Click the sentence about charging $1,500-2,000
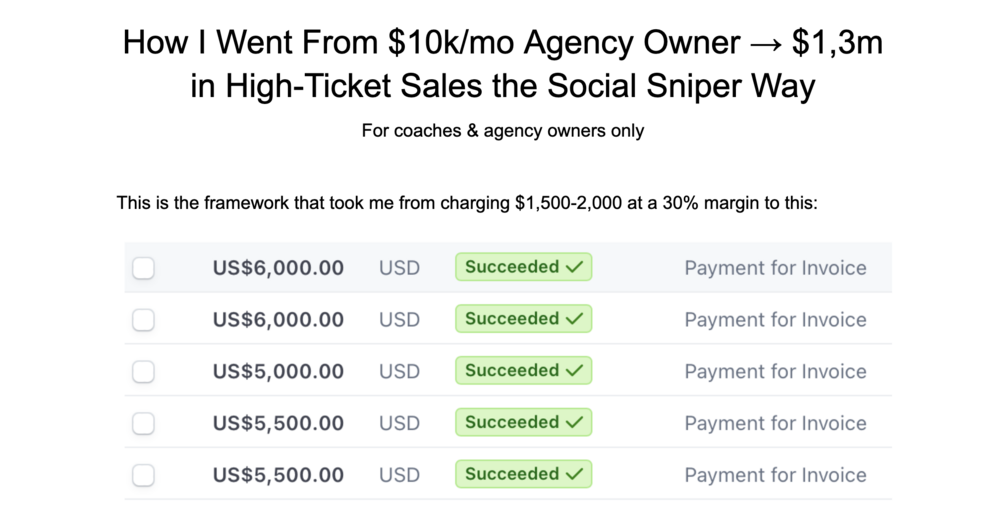1005x510 pixels. pos(467,204)
